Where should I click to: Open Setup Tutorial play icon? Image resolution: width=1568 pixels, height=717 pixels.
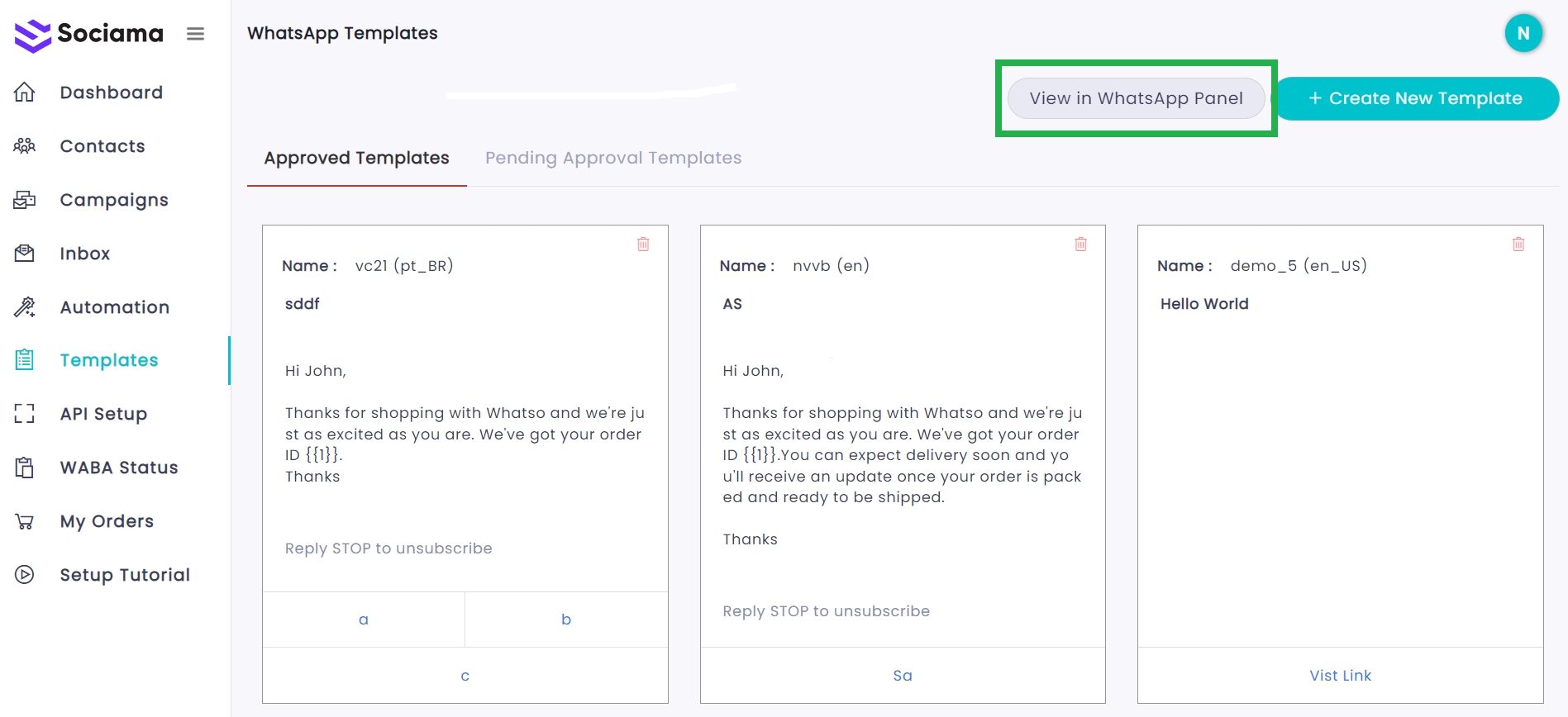click(x=25, y=575)
